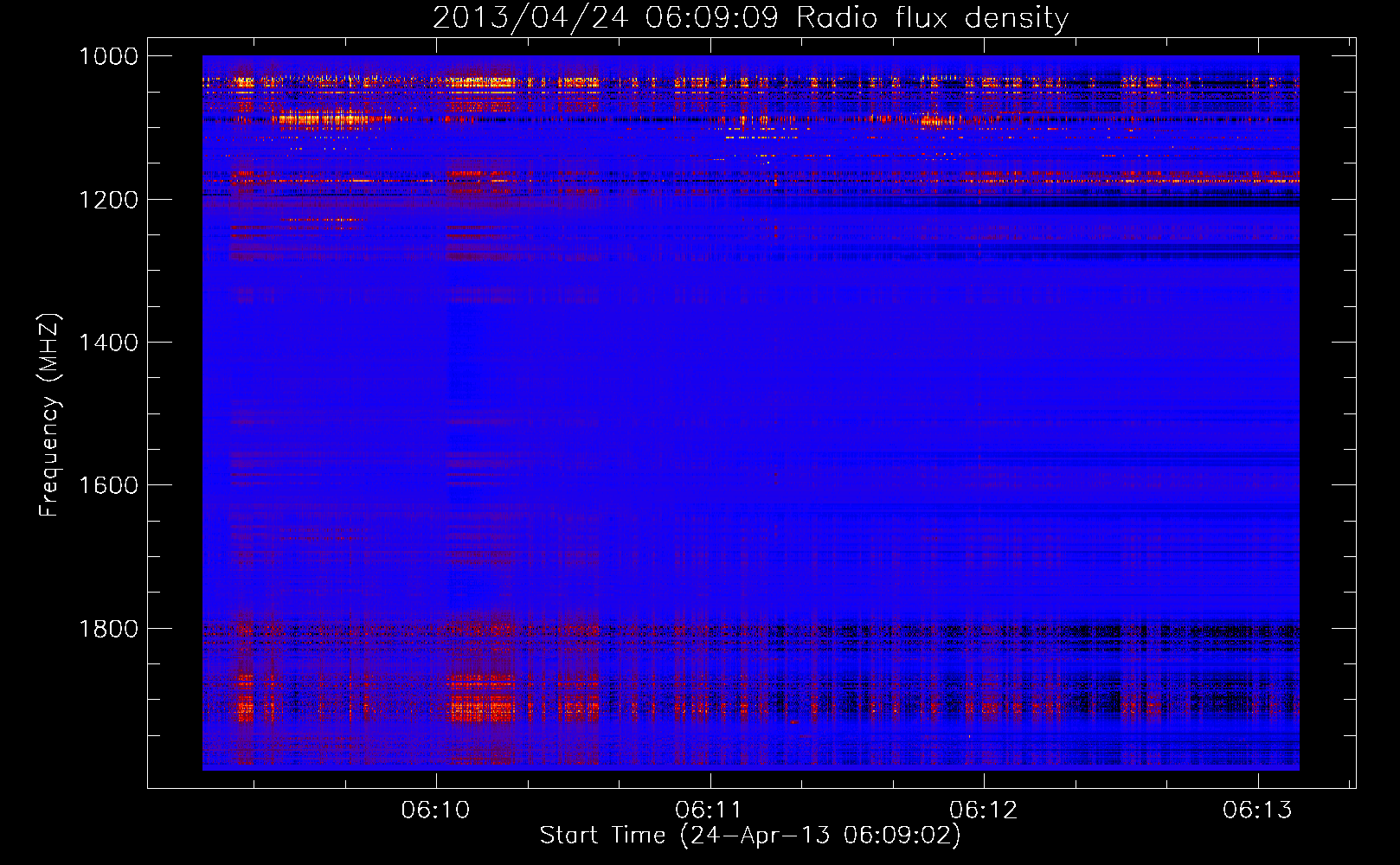The image size is (1400, 865).
Task: Select the 1000 frequency tick label
Action: (x=108, y=56)
